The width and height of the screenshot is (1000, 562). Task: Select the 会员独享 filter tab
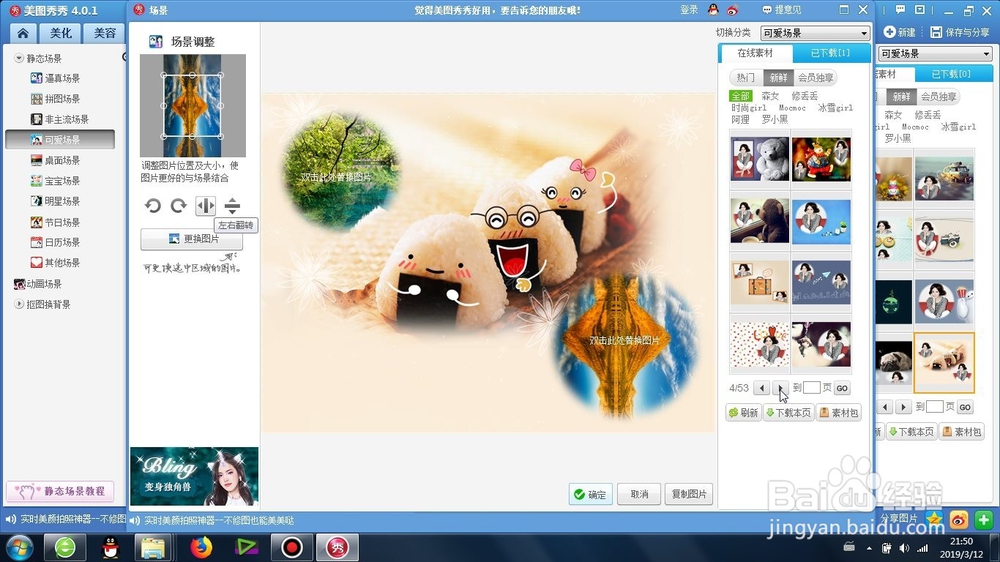[x=815, y=77]
